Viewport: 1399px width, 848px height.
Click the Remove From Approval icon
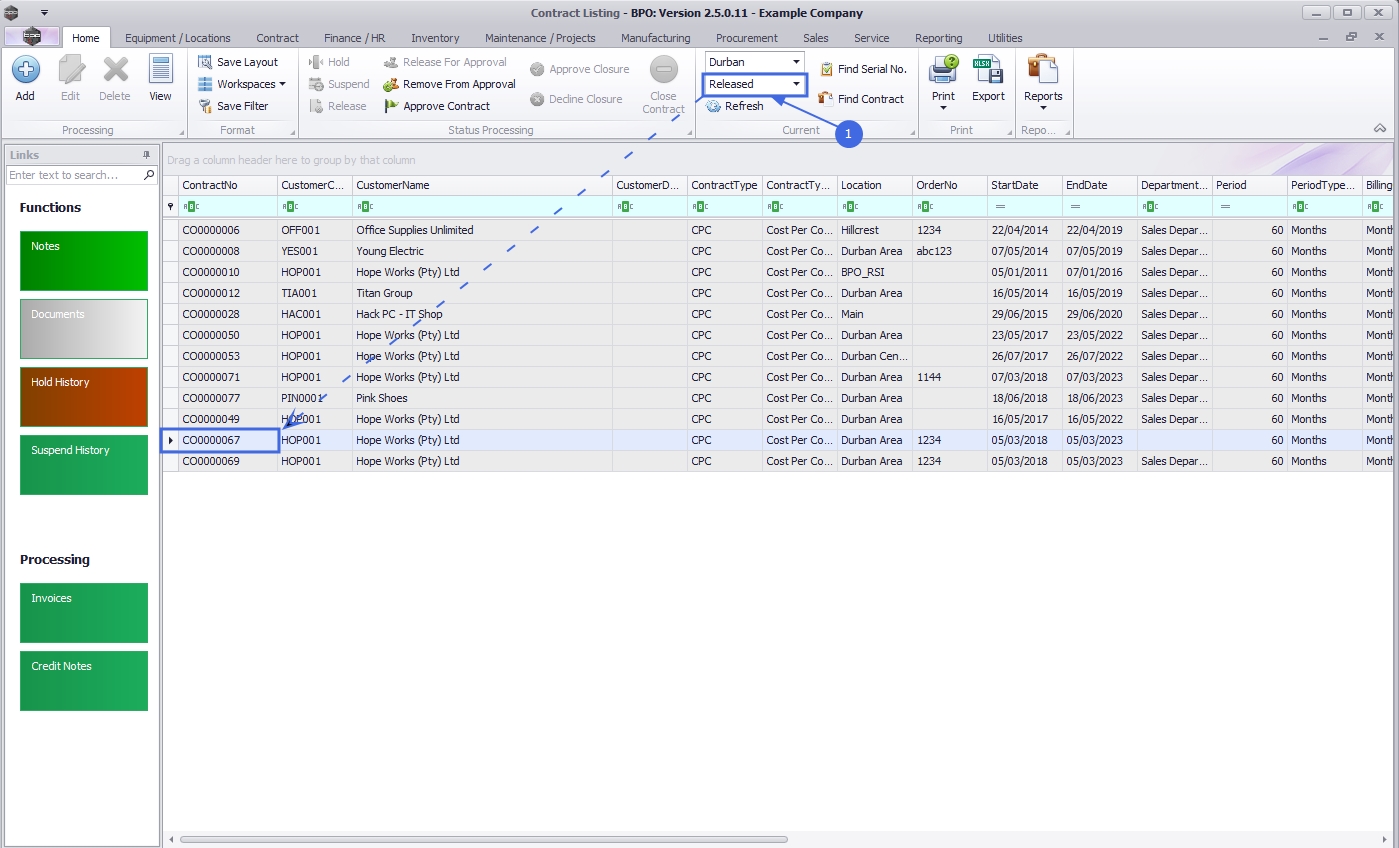[391, 84]
